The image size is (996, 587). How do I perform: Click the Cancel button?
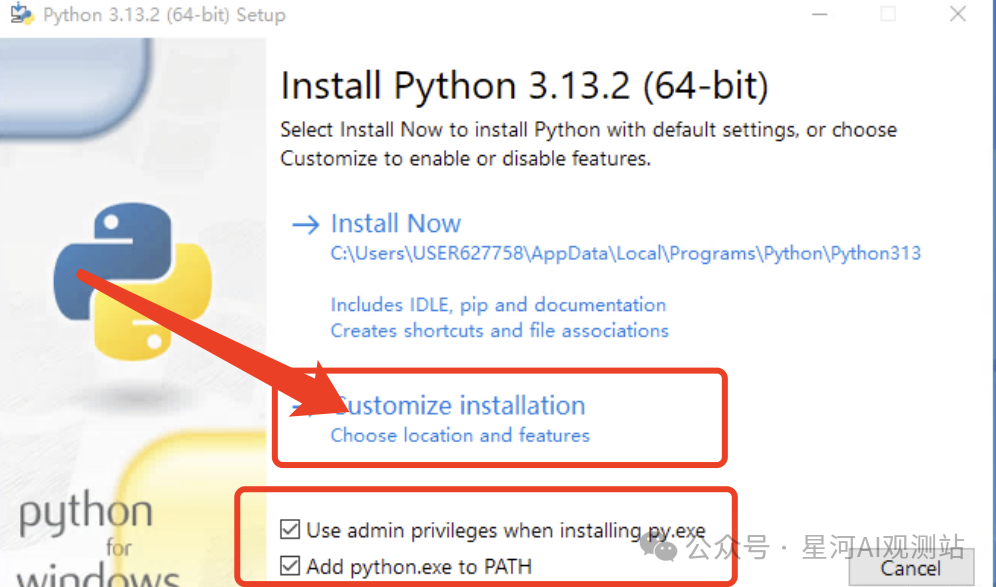click(911, 568)
